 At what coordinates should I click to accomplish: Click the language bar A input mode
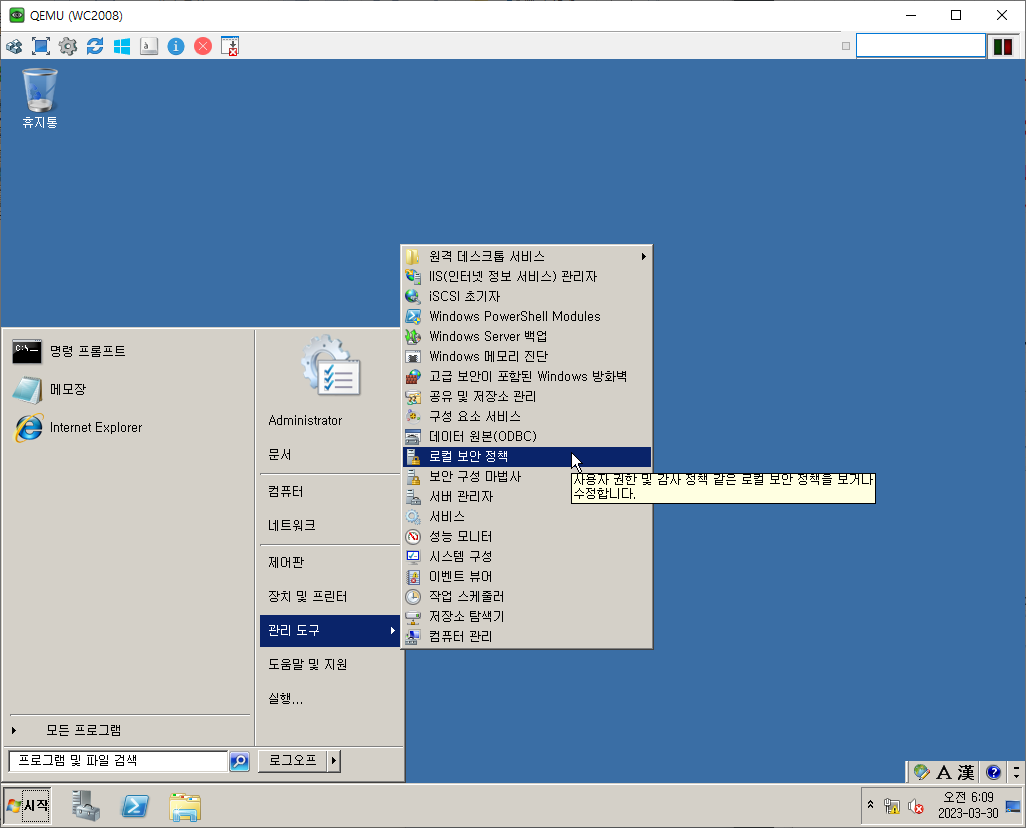(x=944, y=772)
